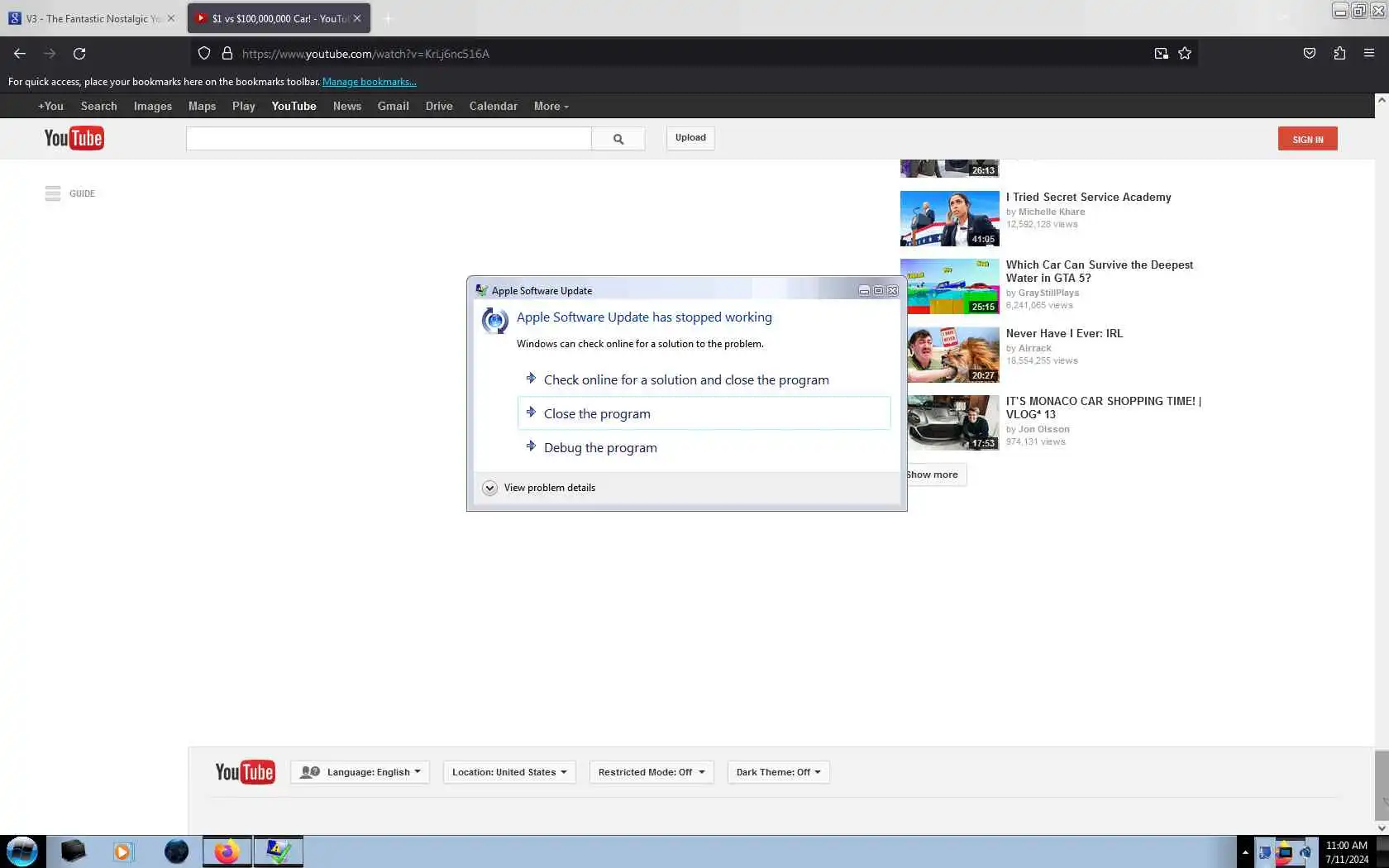Open the Location: United States dropdown

(x=509, y=772)
